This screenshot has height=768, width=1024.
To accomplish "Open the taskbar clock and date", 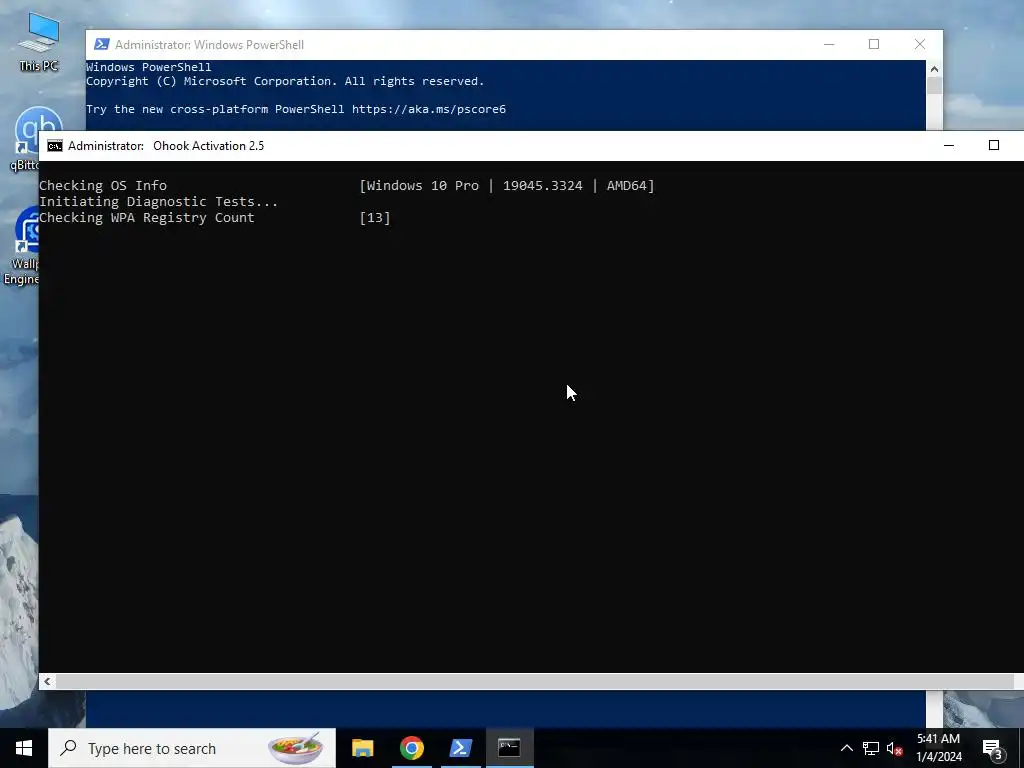I will tap(938, 748).
